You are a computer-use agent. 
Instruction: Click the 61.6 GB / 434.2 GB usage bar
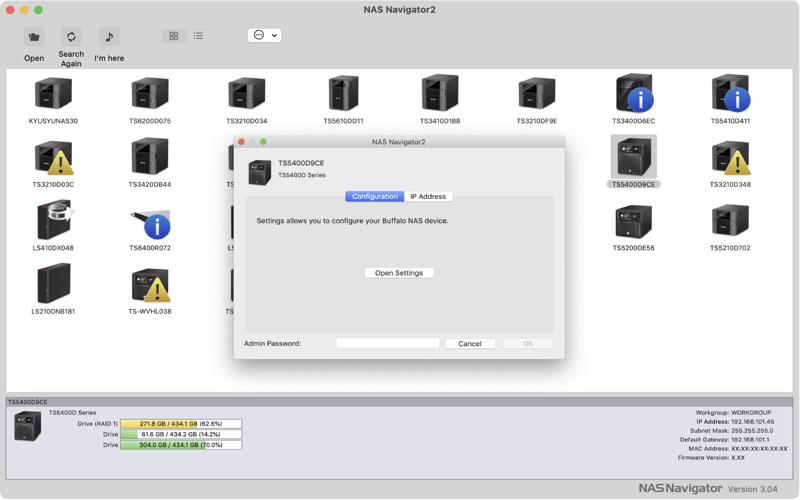pos(181,435)
